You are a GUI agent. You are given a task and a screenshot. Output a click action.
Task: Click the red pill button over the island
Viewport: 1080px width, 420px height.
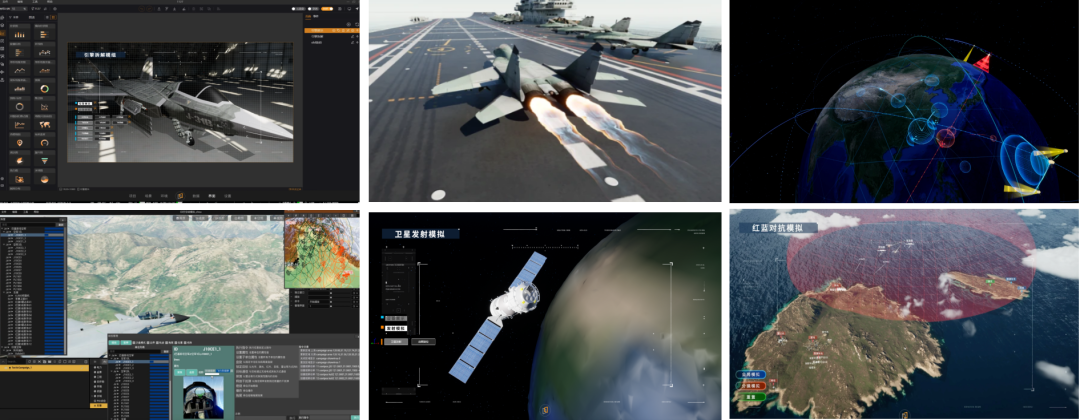(x=750, y=386)
